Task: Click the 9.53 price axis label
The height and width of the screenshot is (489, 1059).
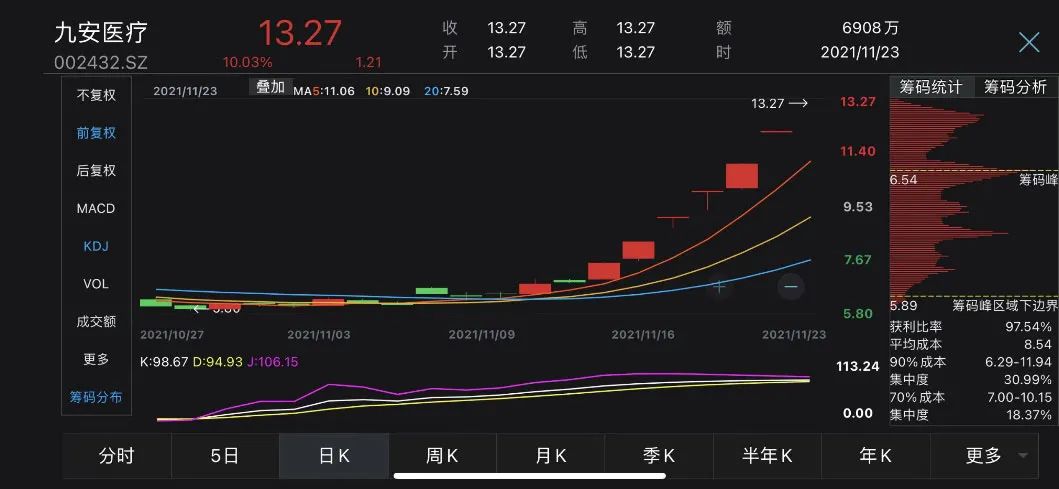Action: click(858, 207)
